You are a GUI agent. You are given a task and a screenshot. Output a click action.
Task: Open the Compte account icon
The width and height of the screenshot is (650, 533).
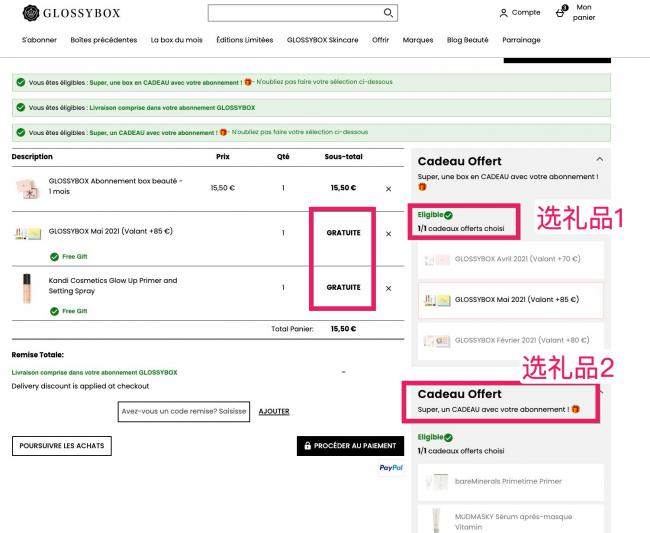point(503,13)
